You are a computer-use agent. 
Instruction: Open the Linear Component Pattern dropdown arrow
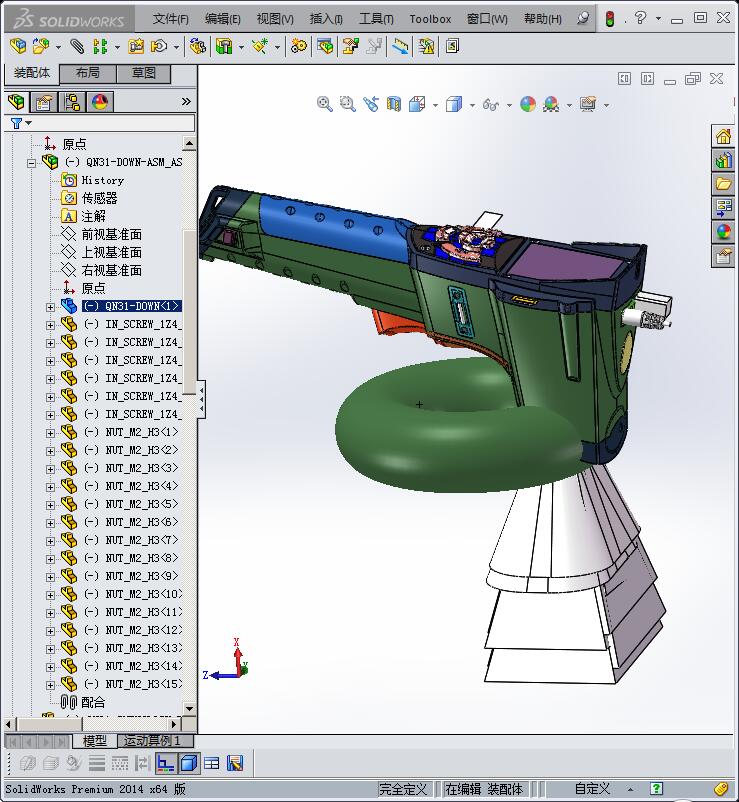(x=117, y=48)
